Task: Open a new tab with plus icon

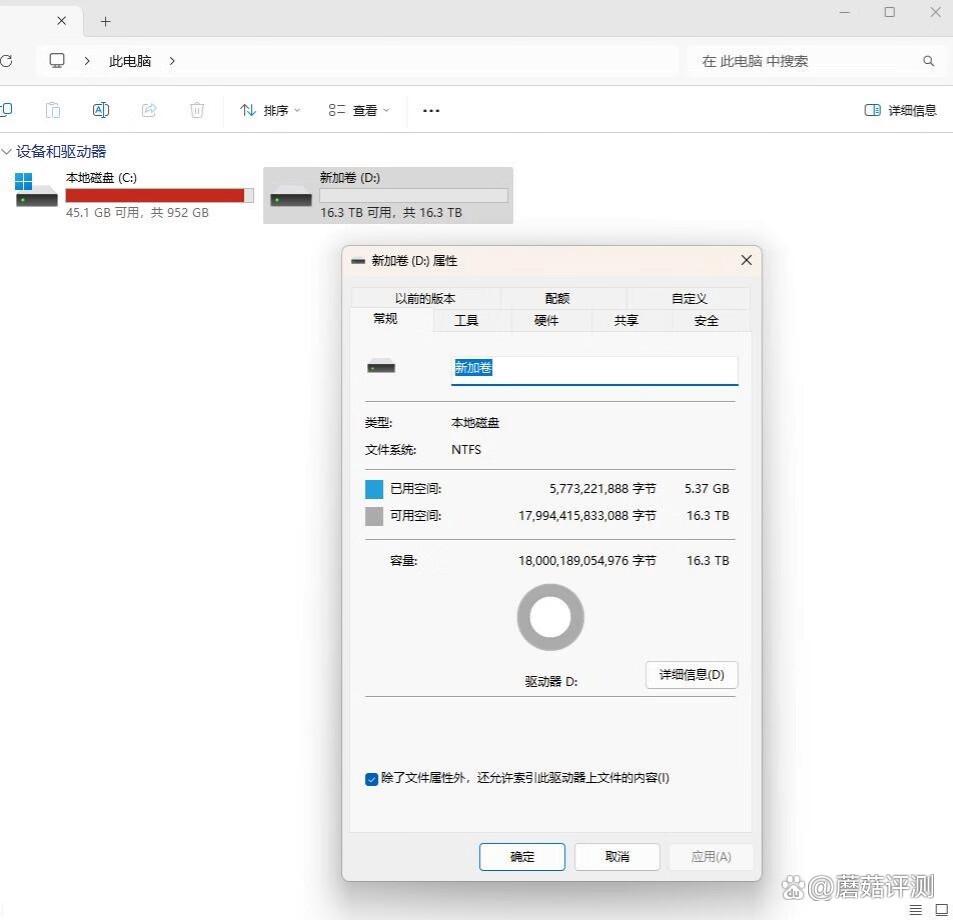Action: 106,21
